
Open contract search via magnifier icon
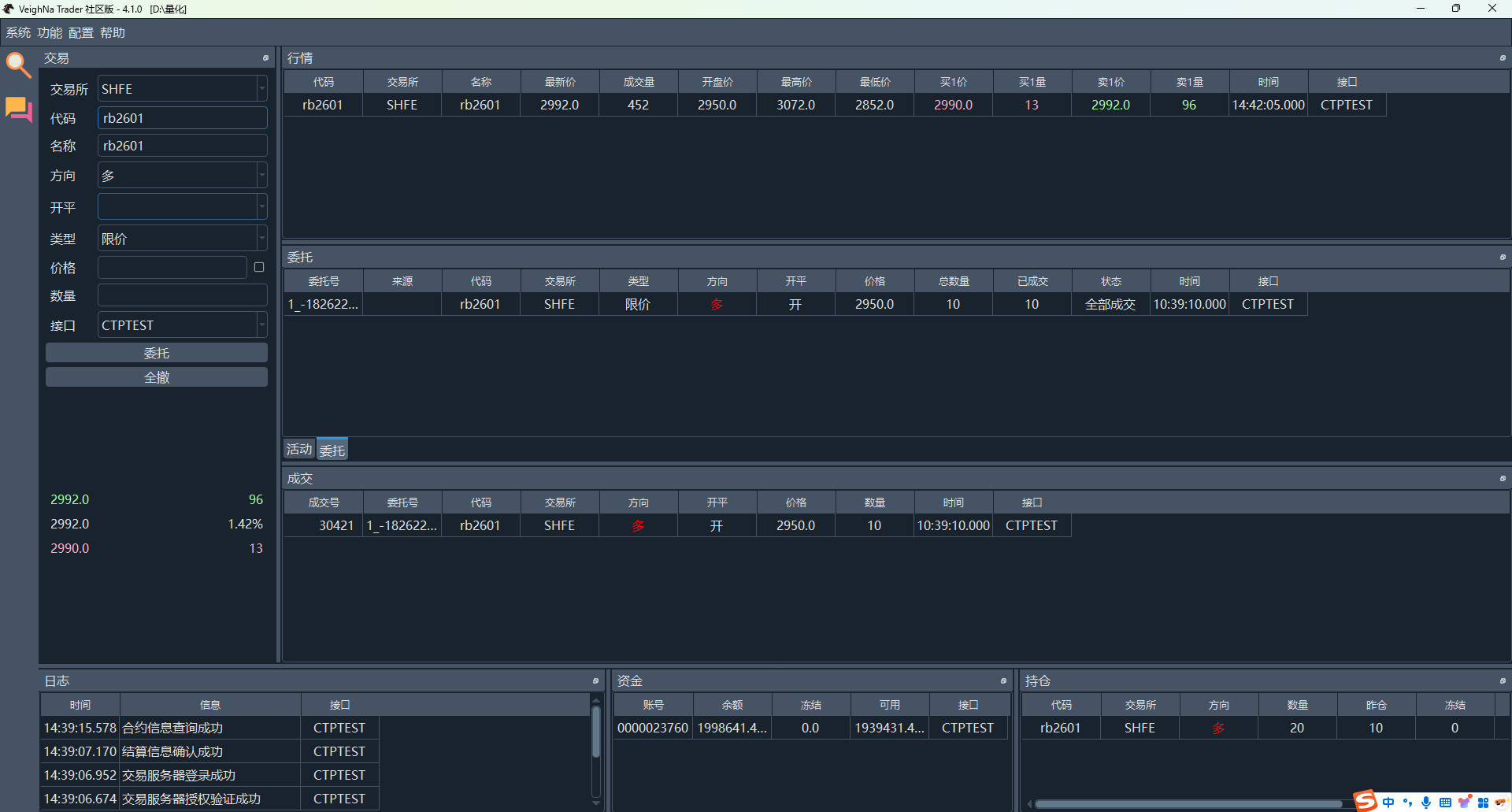(18, 65)
